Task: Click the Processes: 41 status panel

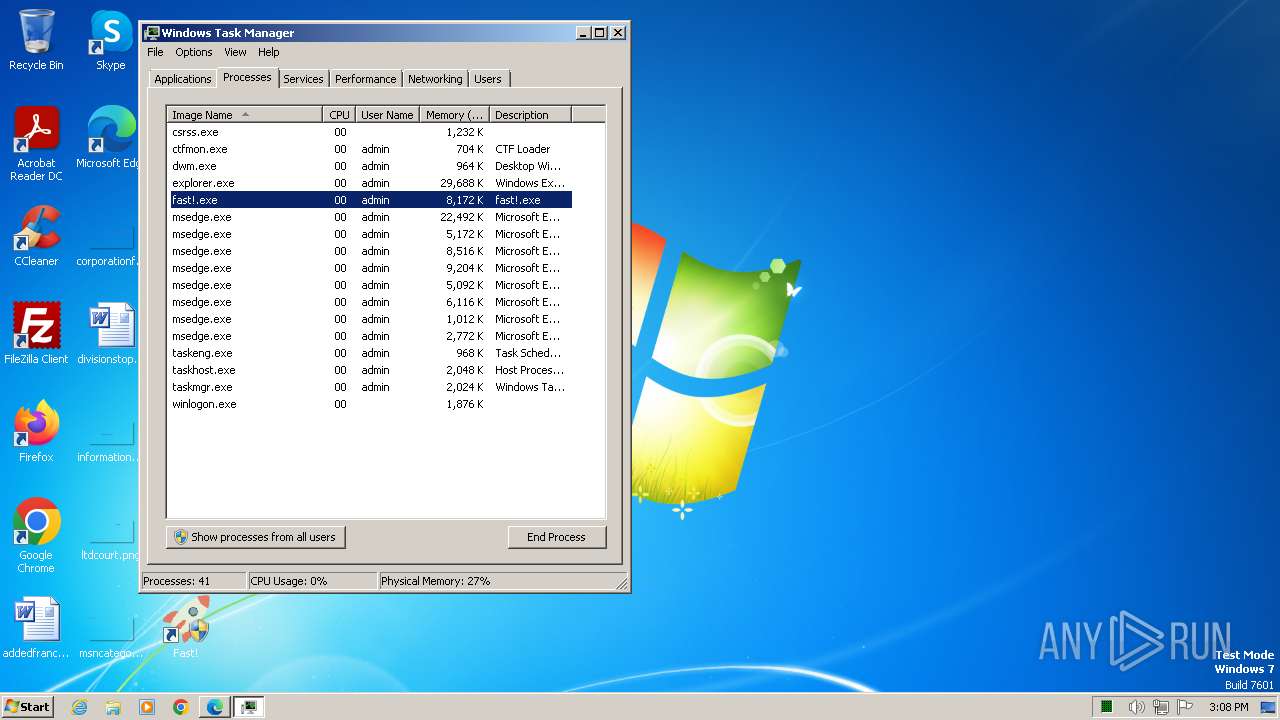Action: (193, 581)
